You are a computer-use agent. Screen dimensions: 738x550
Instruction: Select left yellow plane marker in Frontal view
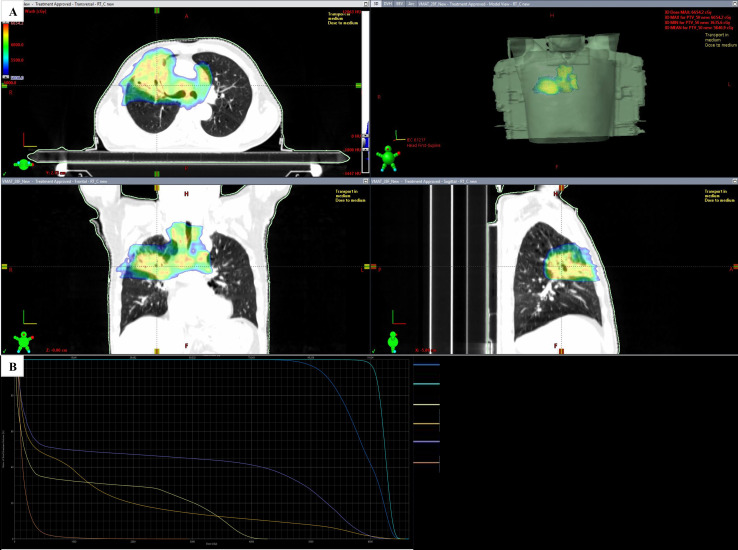(4, 267)
